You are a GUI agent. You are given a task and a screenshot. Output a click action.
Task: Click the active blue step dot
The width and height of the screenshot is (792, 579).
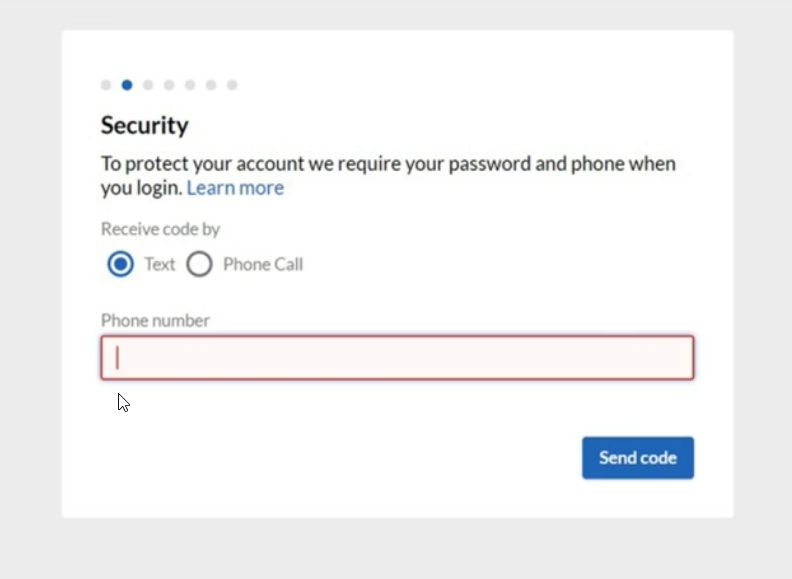[x=127, y=85]
